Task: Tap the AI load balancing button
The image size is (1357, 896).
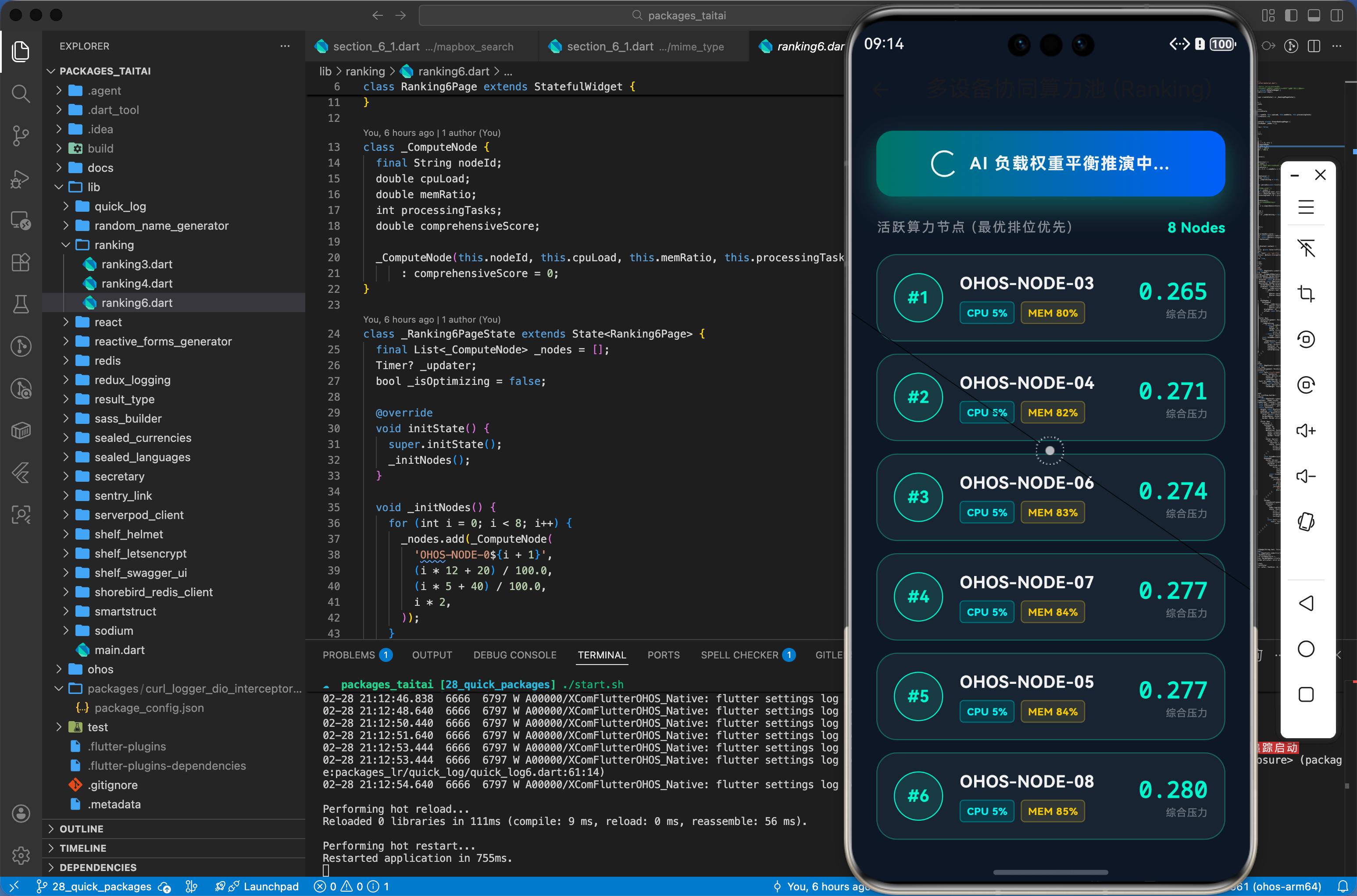Action: point(1050,164)
